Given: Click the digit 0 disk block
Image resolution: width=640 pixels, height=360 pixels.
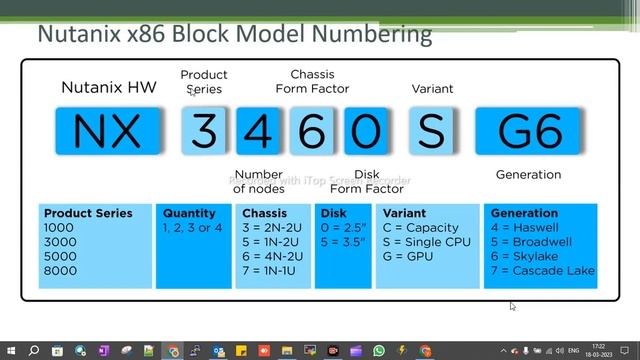Looking at the screenshot, I should tap(366, 131).
